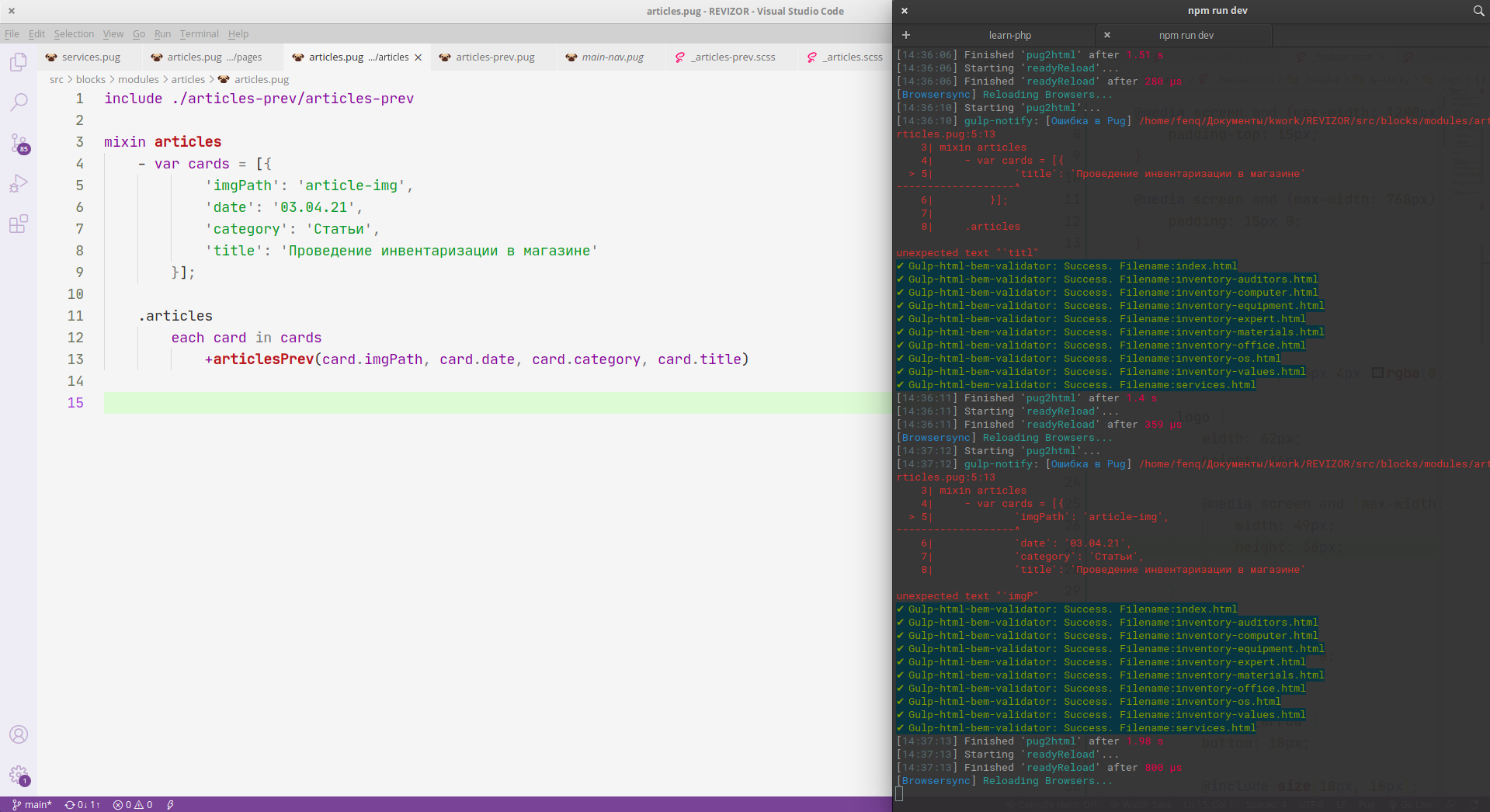The image size is (1490, 812).
Task: Click 'each card in cards' on line 12
Action: coord(246,338)
